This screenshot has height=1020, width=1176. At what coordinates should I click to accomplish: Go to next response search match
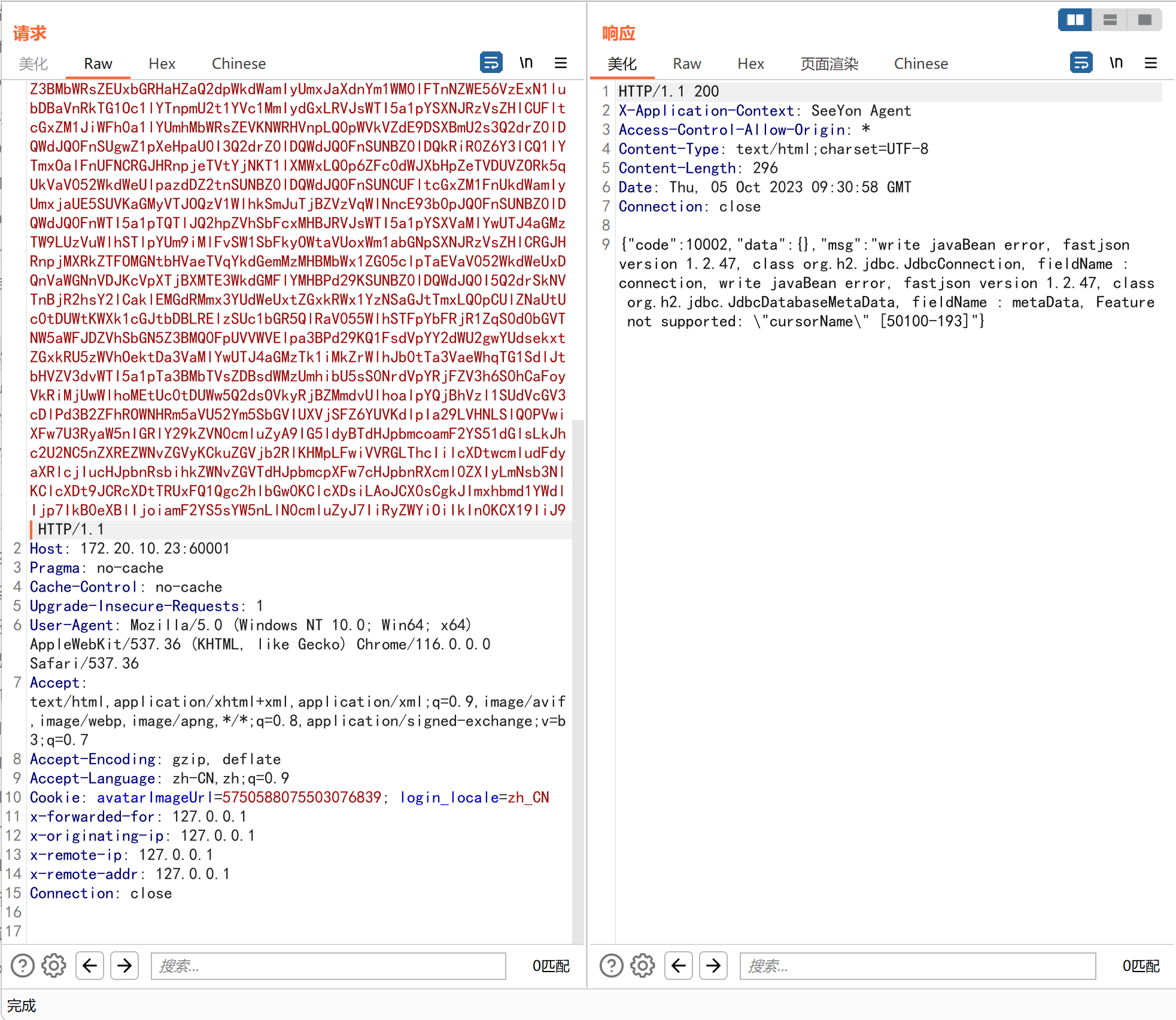tap(713, 965)
